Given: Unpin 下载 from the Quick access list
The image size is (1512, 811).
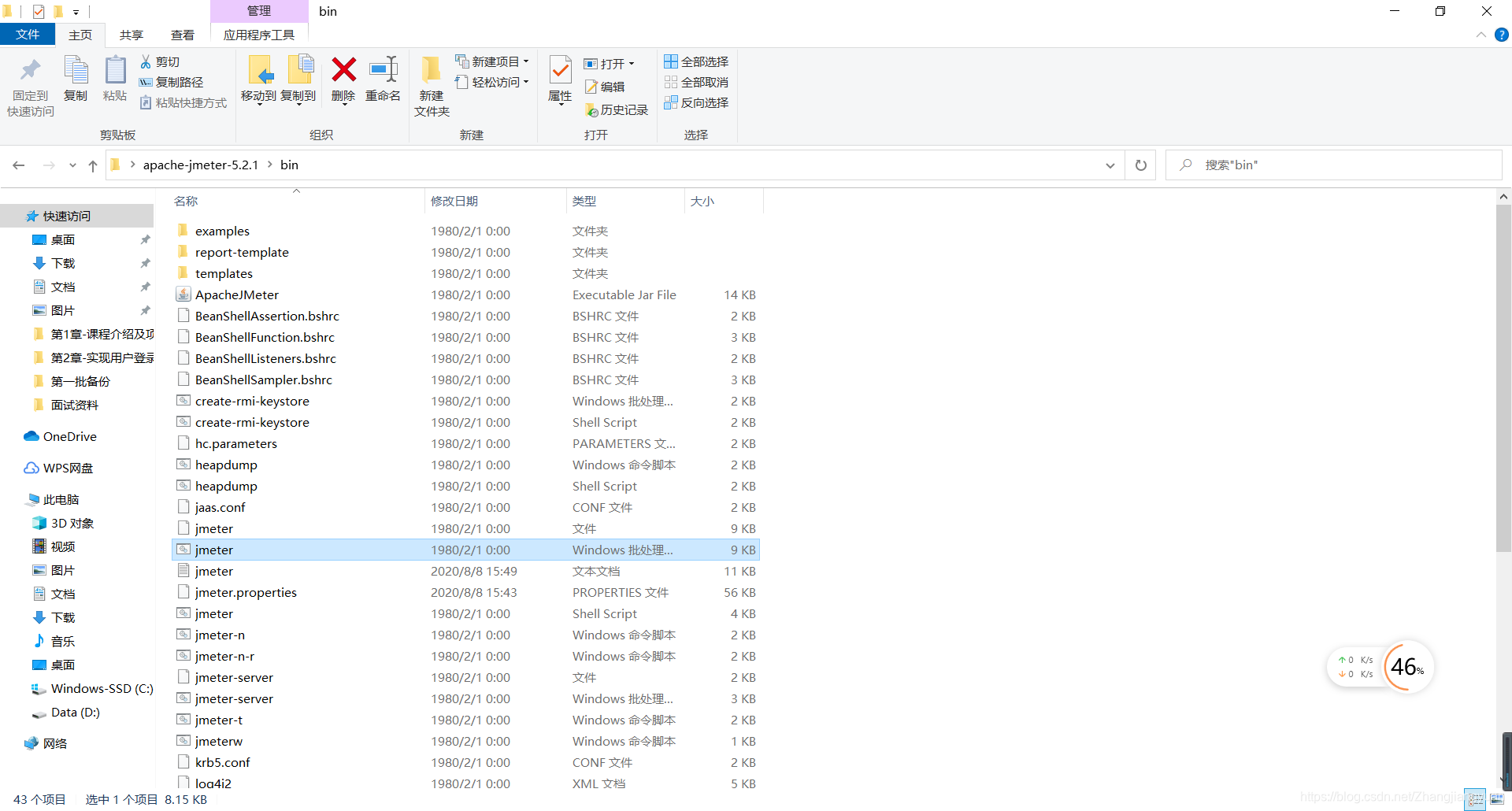Looking at the screenshot, I should point(145,263).
